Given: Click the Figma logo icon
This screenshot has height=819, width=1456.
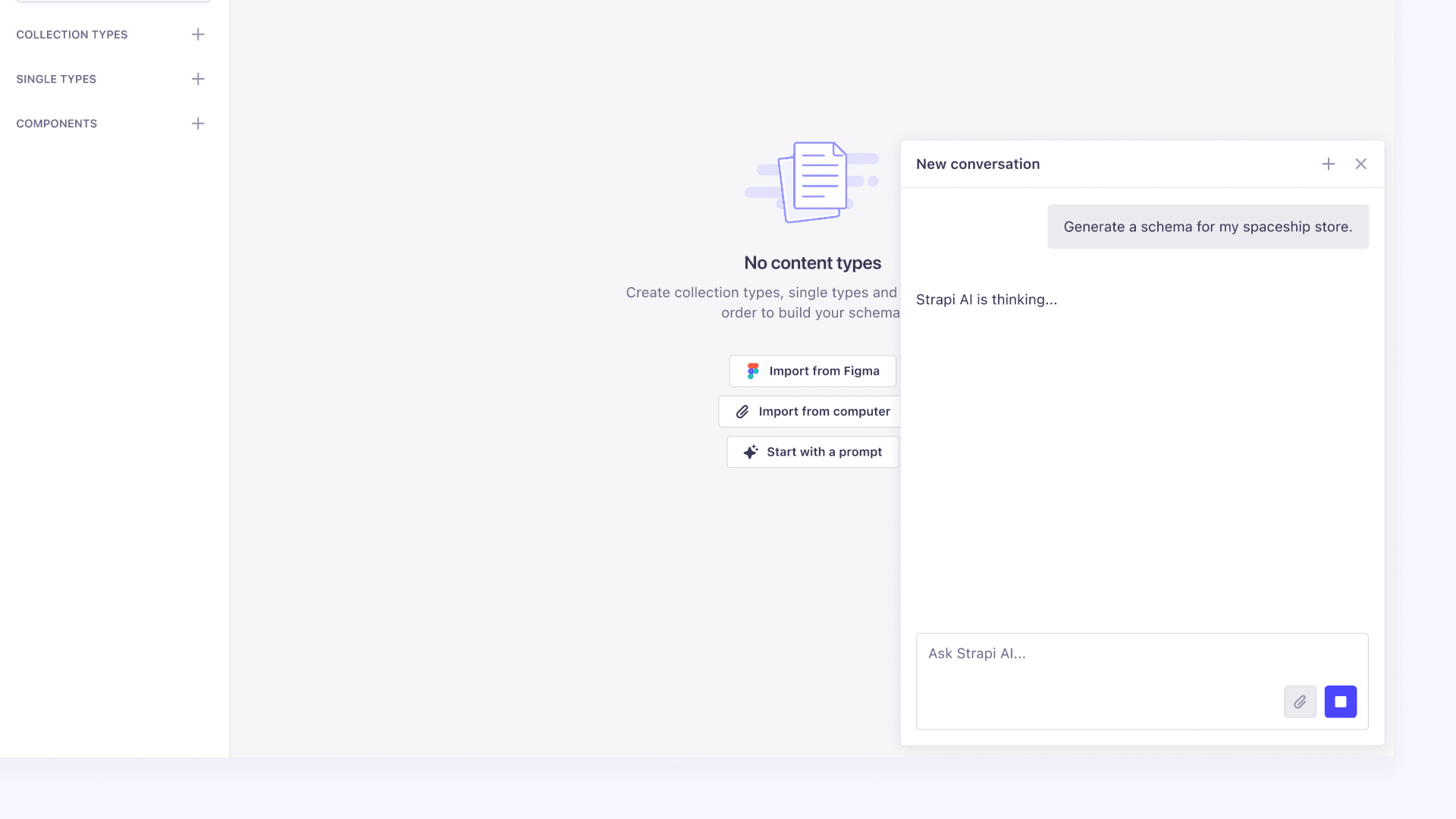Looking at the screenshot, I should [753, 371].
